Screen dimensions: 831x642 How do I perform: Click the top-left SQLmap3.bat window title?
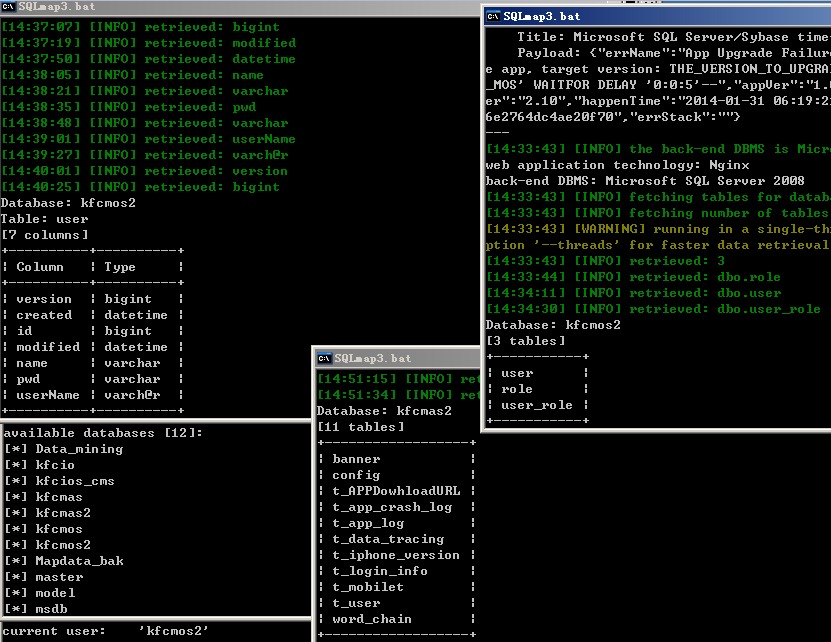pos(57,7)
